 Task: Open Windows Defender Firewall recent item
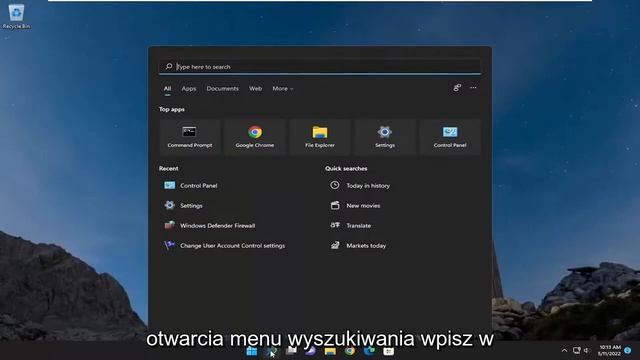tap(209, 225)
